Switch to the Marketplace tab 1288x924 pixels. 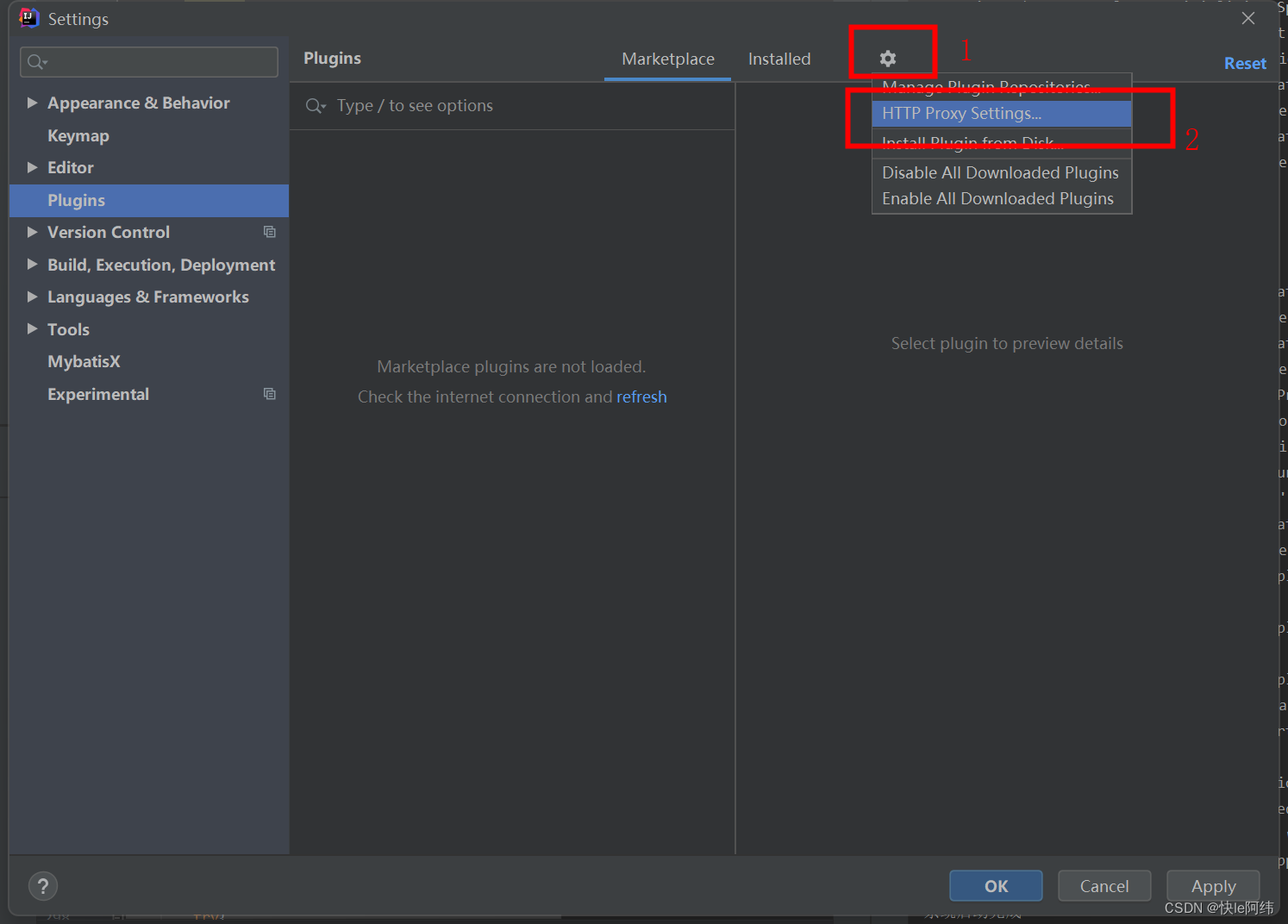click(x=668, y=59)
